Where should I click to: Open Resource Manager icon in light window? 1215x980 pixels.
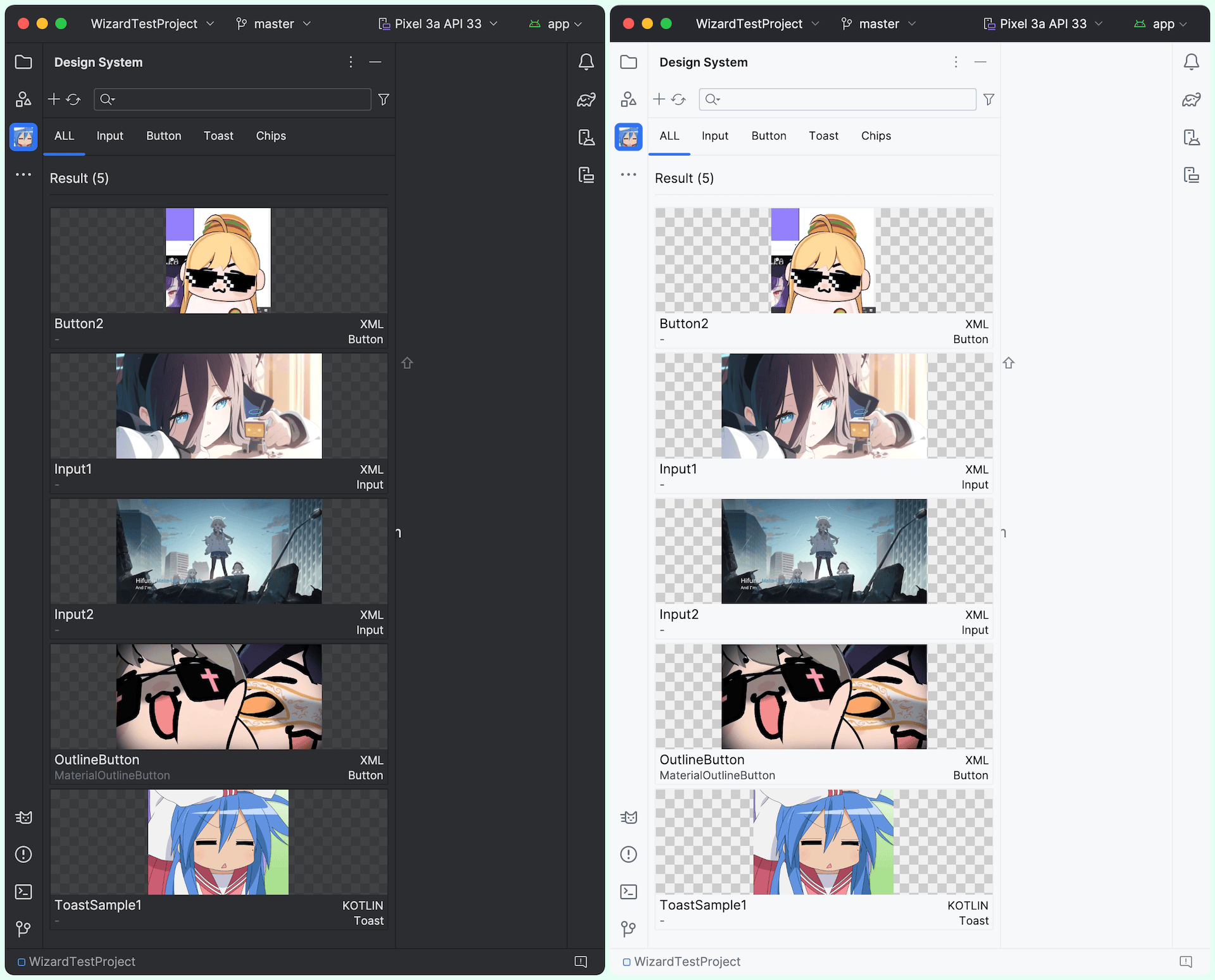pyautogui.click(x=628, y=99)
